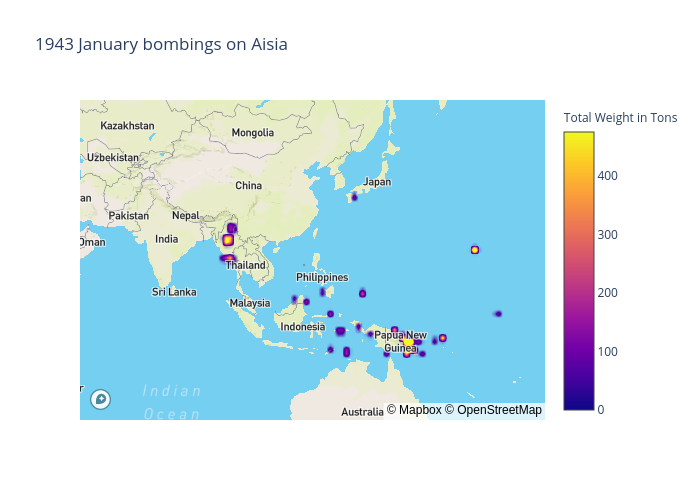Click the Australia label at the map bottom
700x500 pixels.
click(362, 411)
